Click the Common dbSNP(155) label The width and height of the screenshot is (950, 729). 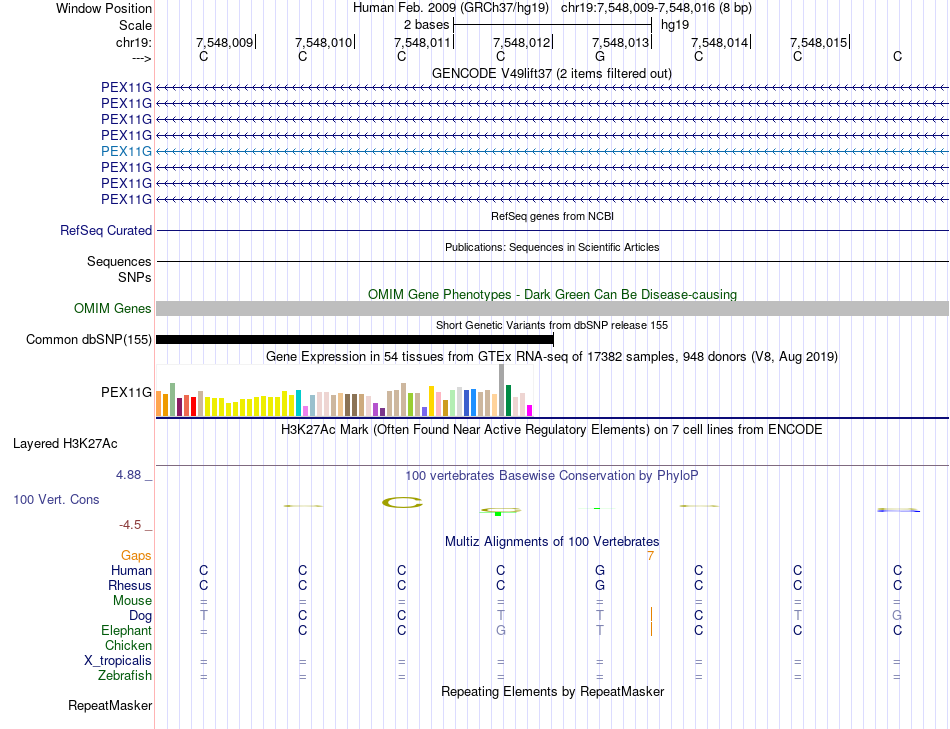click(x=88, y=339)
